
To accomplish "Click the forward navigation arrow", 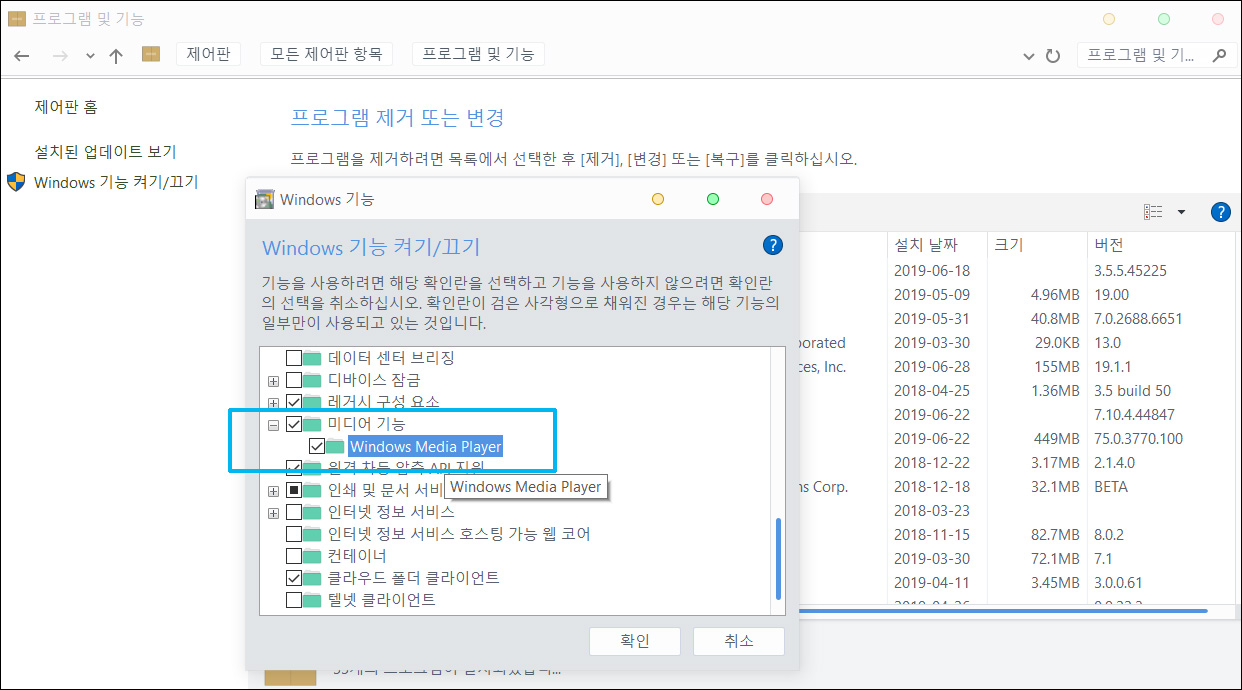I will [x=60, y=56].
